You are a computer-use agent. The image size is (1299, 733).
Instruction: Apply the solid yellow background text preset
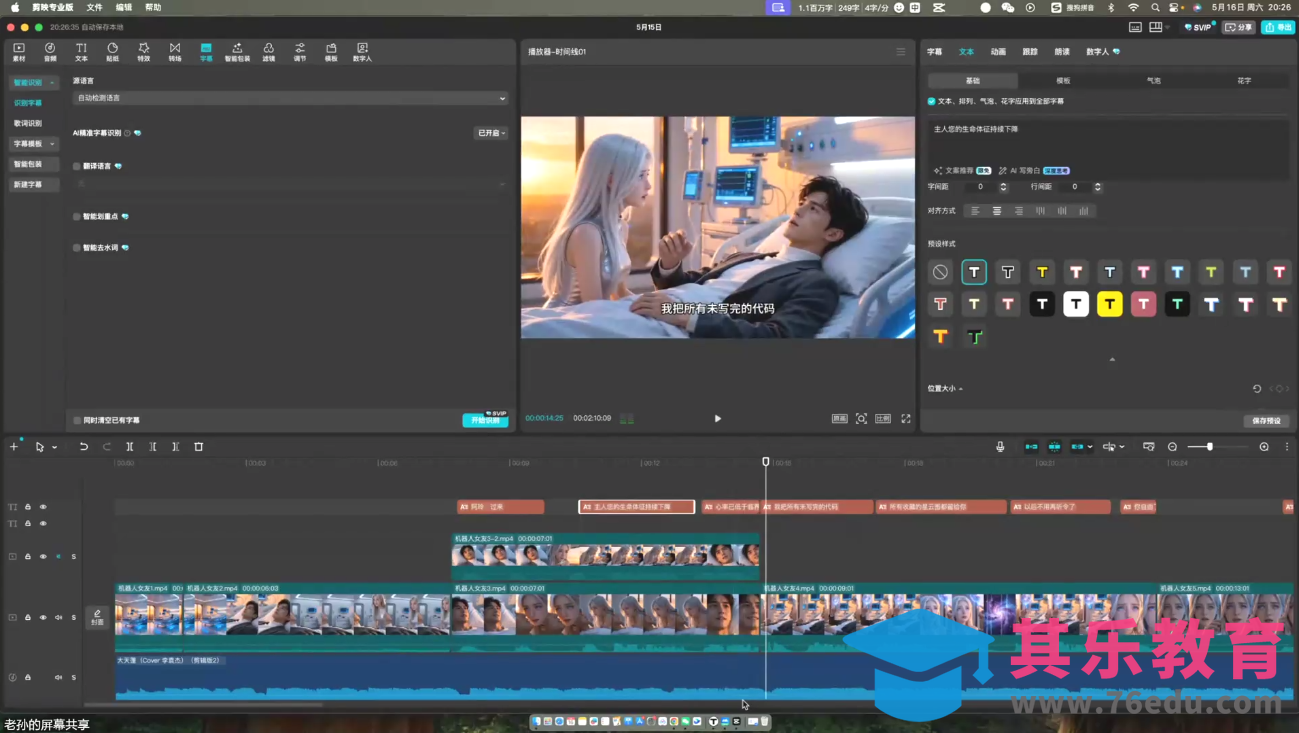[1109, 304]
